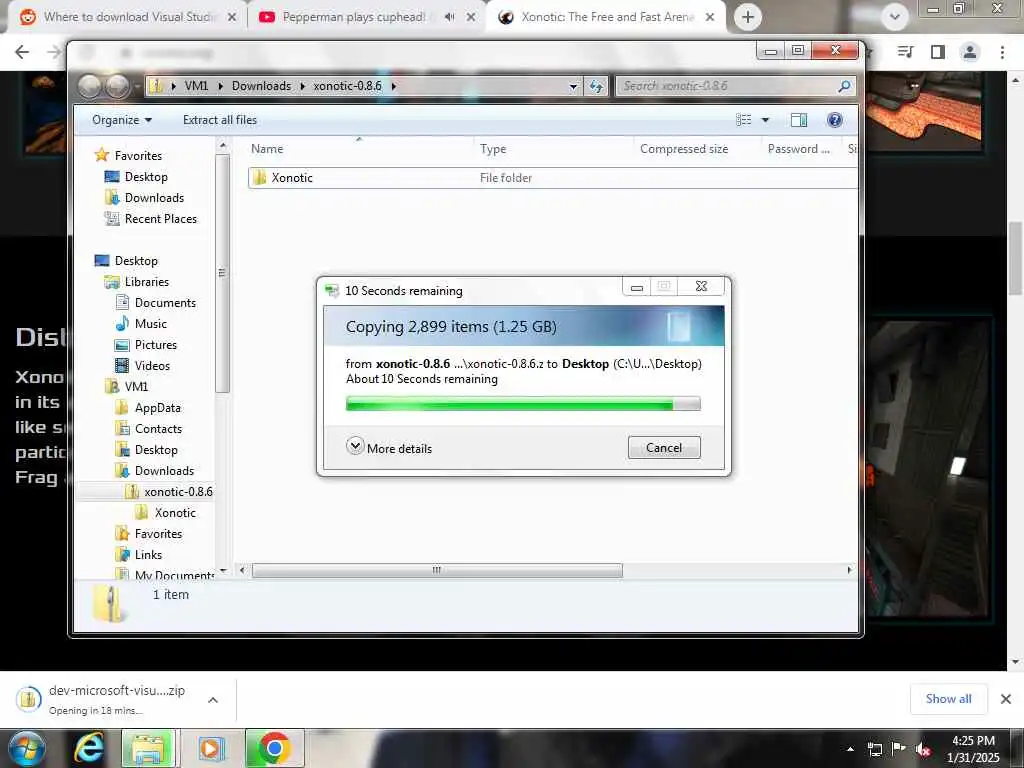This screenshot has width=1024, height=768.
Task: Switch to Where to download Visual Studio tab
Action: tap(128, 17)
